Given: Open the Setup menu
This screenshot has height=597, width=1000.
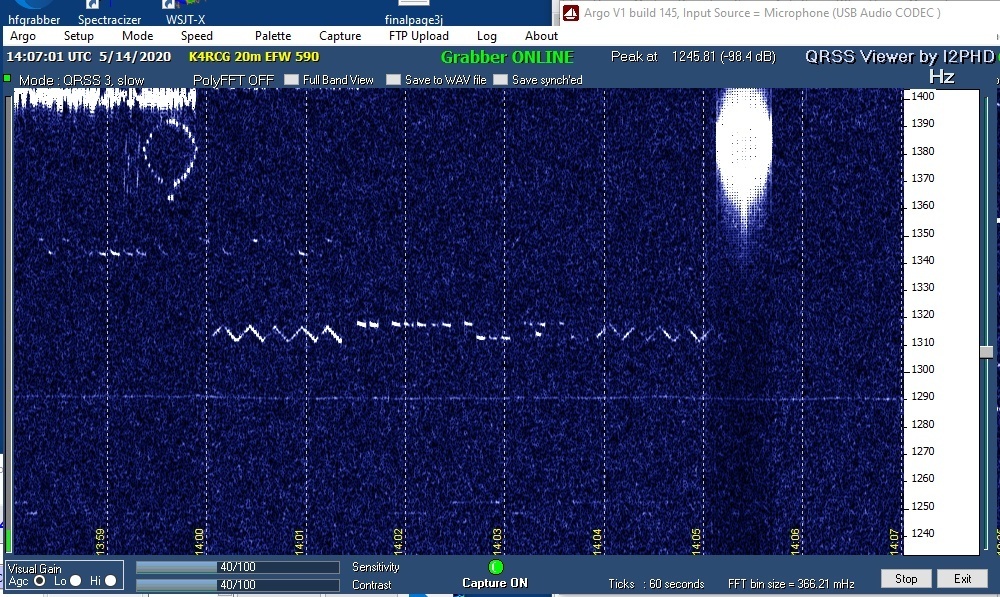Looking at the screenshot, I should tap(79, 36).
